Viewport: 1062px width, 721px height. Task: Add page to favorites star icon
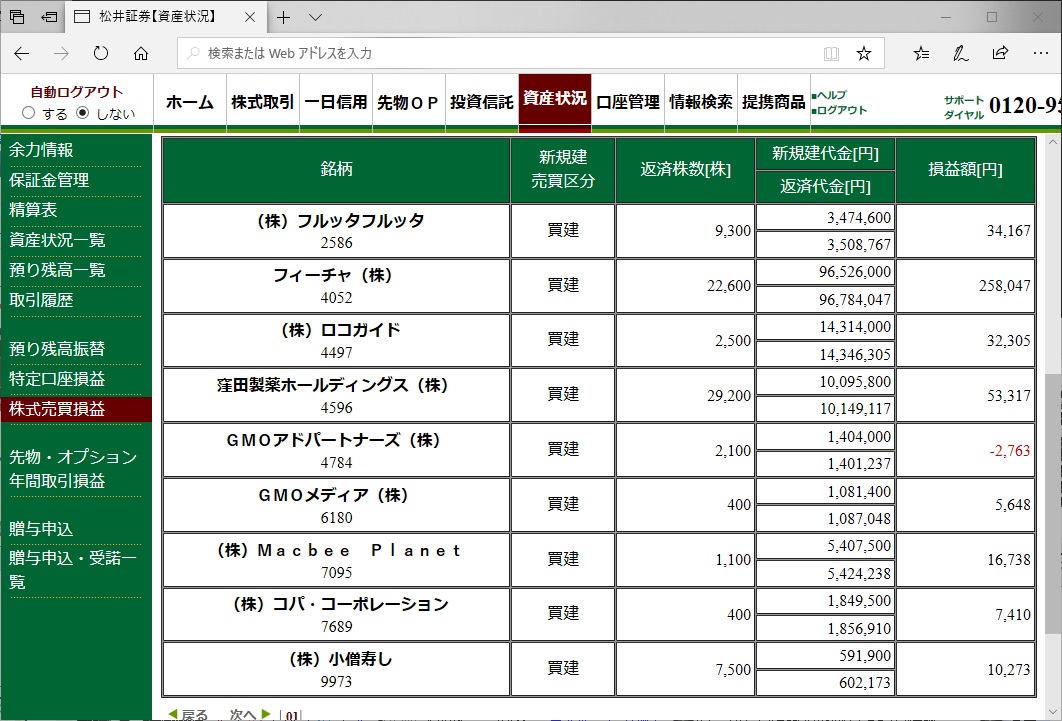click(864, 53)
